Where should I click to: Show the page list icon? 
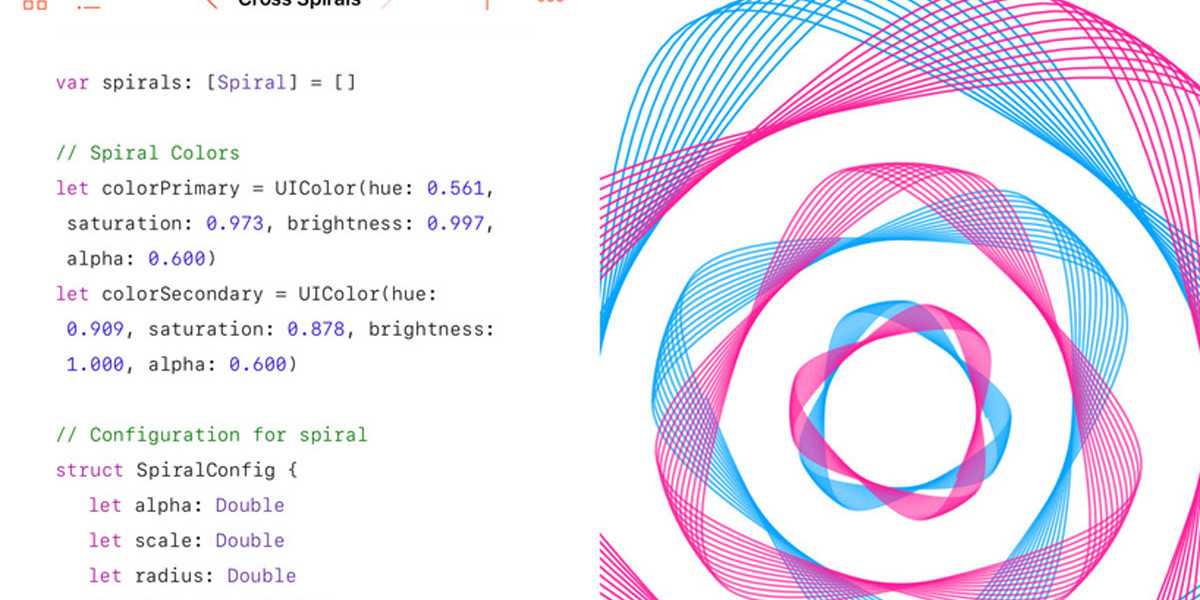click(89, 4)
